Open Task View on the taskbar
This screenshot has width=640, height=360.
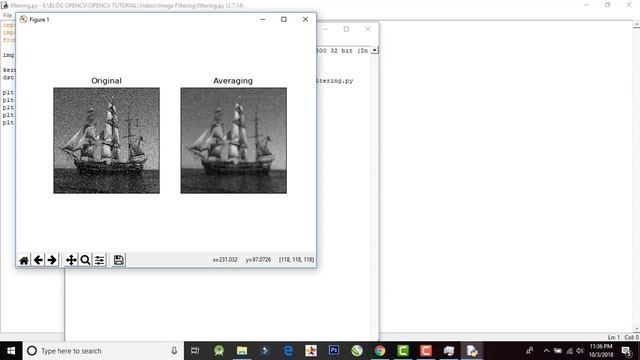195,351
